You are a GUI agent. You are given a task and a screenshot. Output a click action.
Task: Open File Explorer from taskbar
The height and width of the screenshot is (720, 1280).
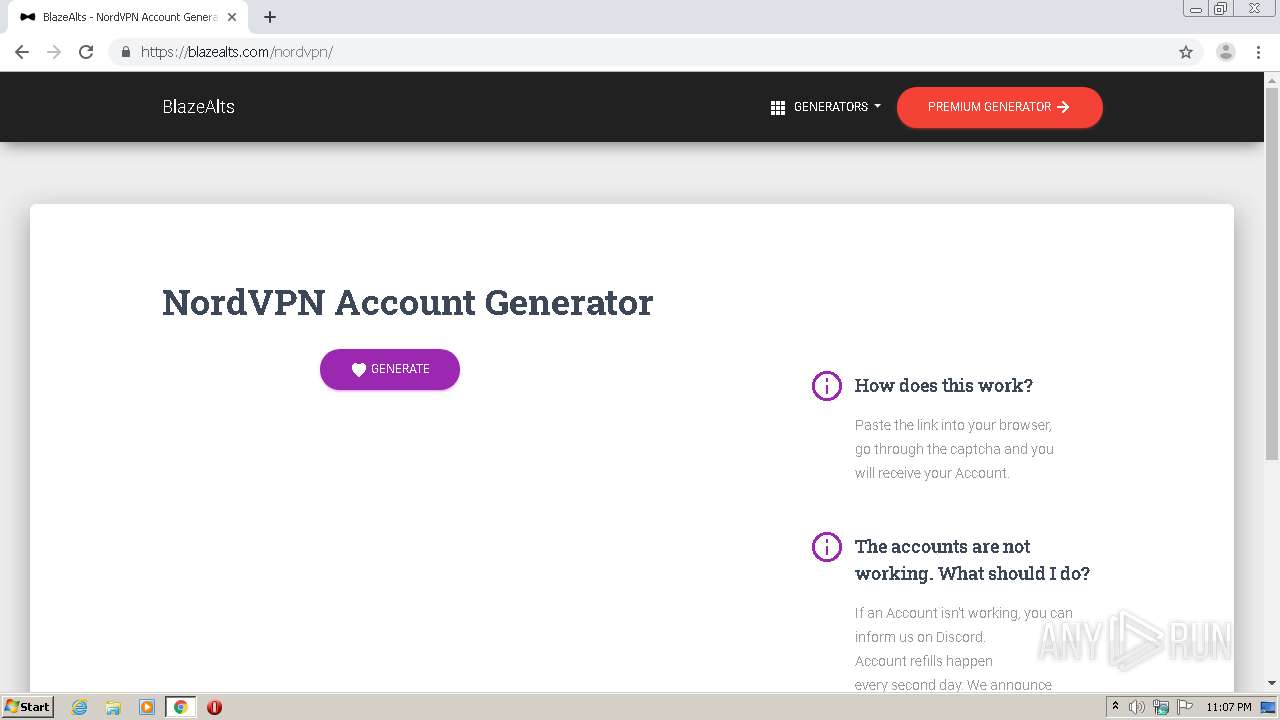click(113, 707)
